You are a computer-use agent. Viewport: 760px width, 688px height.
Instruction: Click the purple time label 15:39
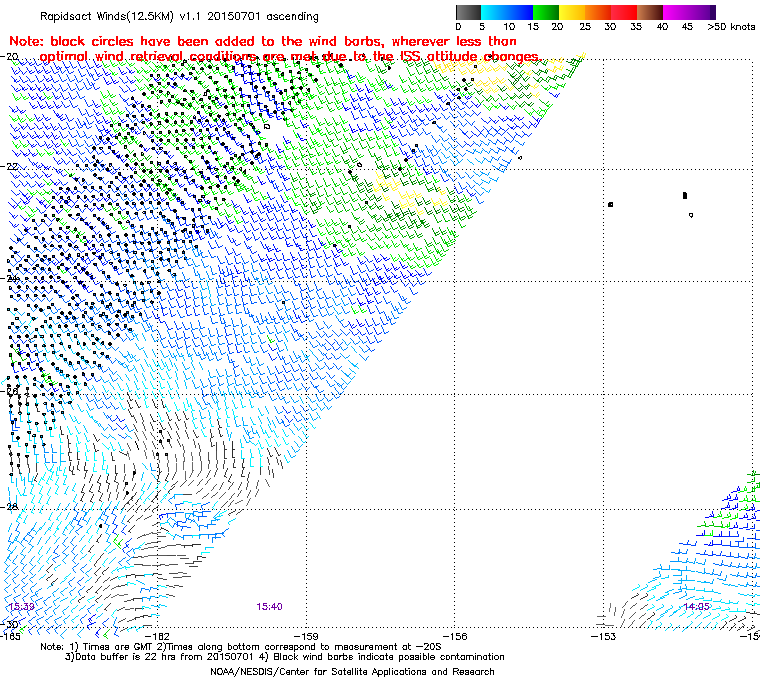click(21, 607)
